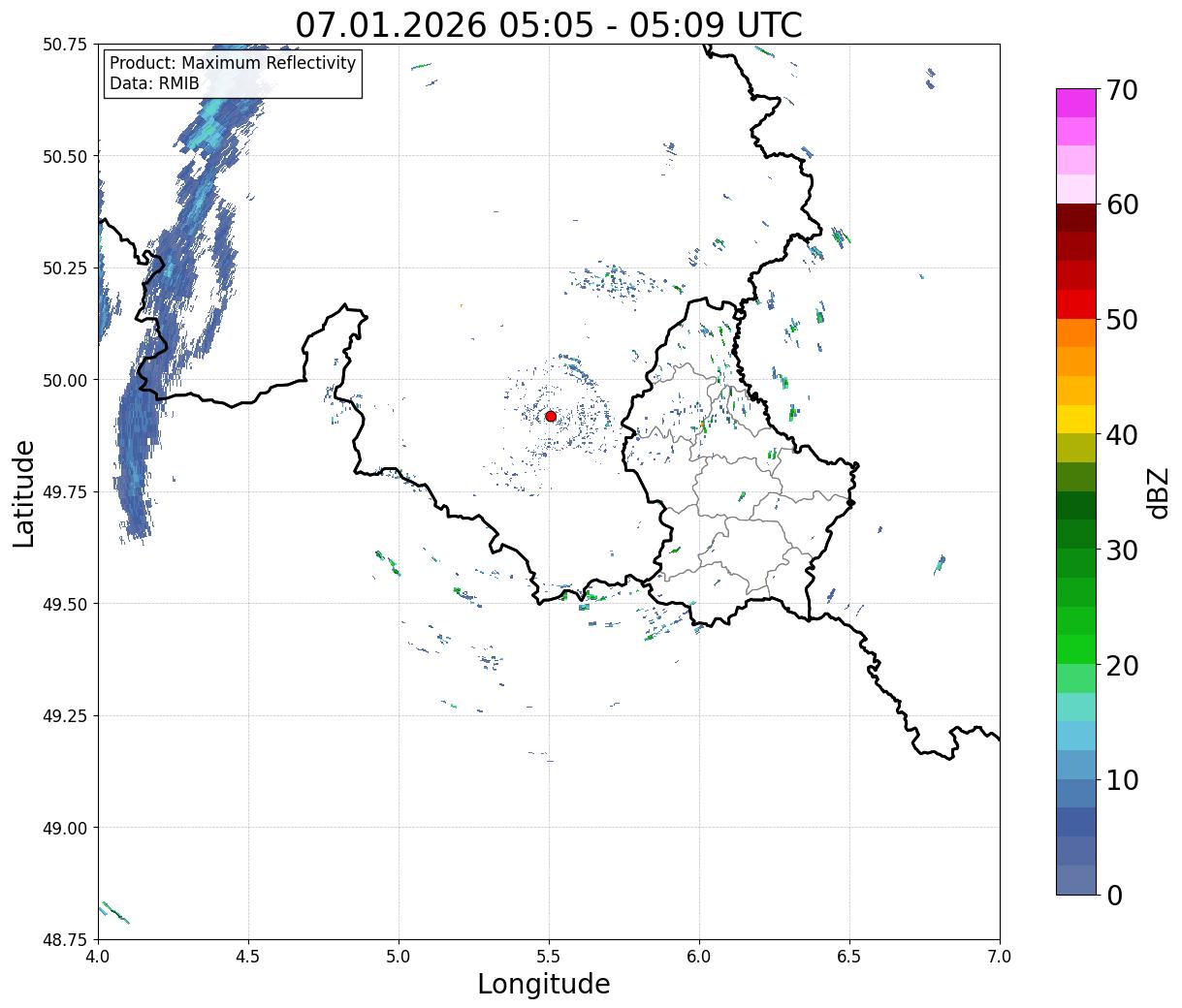1182x1008 pixels.
Task: Click the longitude tick label 6.0
Action: click(699, 957)
